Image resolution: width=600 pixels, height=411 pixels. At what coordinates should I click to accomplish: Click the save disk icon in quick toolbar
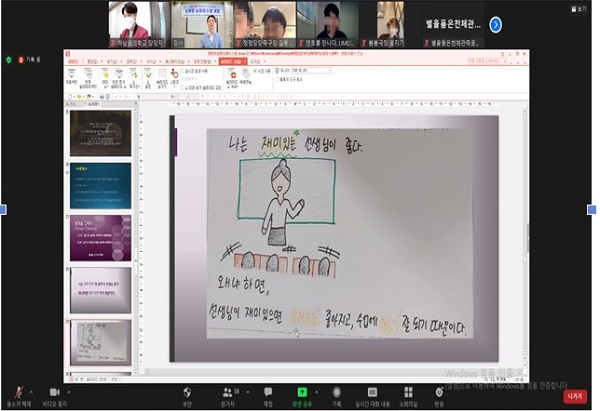[x=89, y=97]
